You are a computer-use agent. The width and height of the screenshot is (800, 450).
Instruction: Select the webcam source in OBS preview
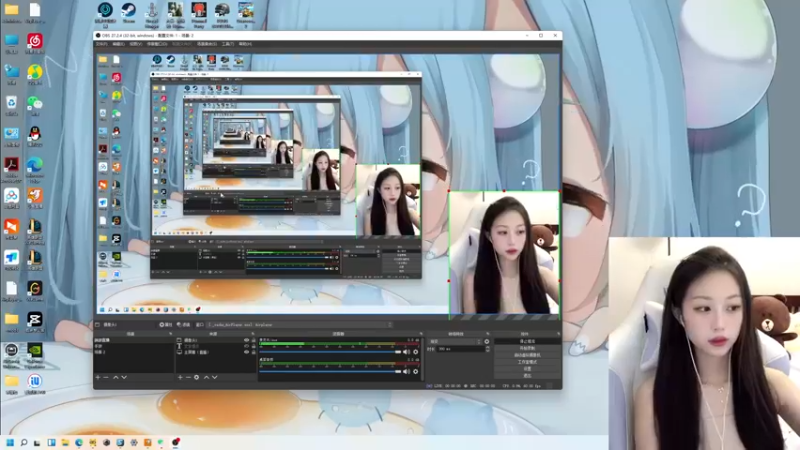(504, 253)
